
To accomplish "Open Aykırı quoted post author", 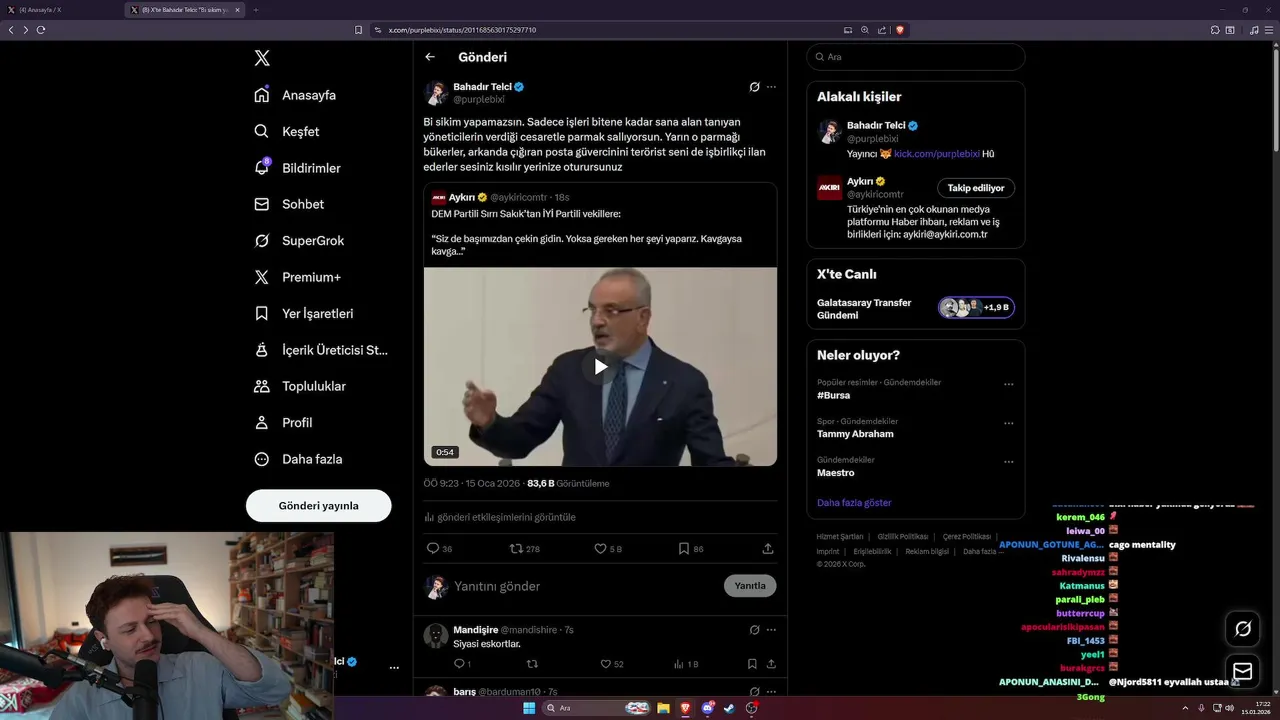I will click(x=461, y=197).
